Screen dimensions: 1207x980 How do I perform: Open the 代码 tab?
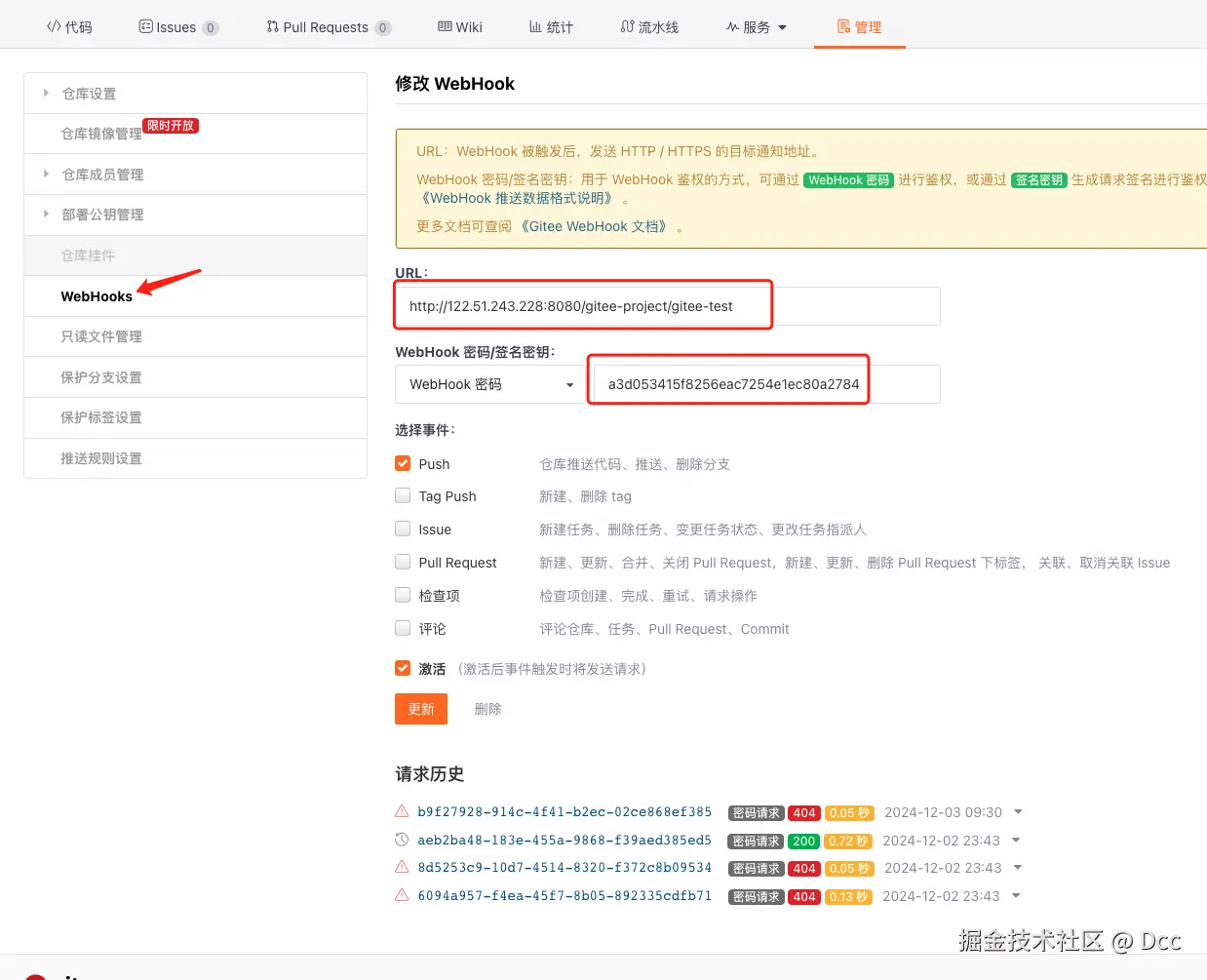(x=69, y=27)
